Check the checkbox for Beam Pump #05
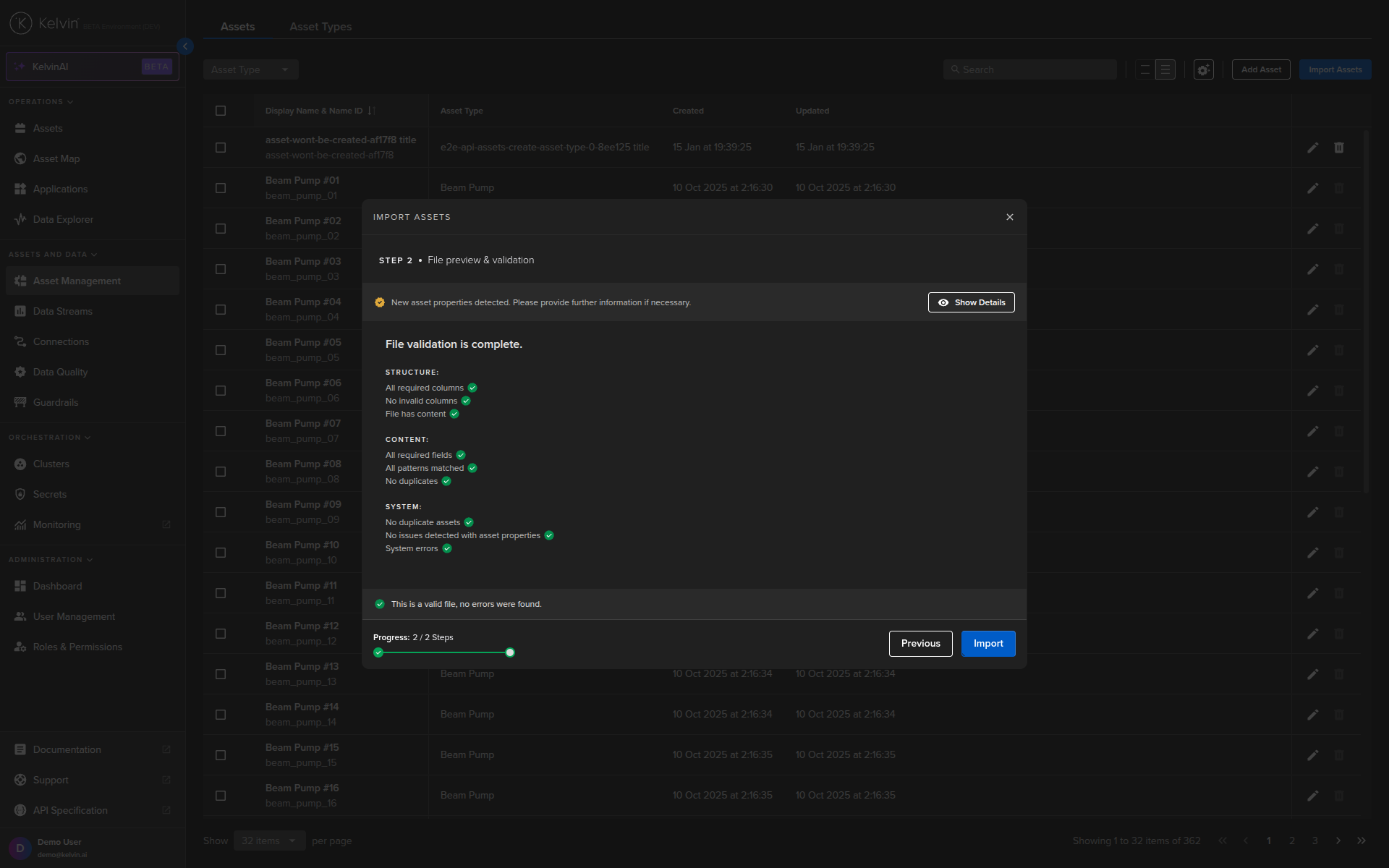This screenshot has height=868, width=1389. click(x=221, y=349)
